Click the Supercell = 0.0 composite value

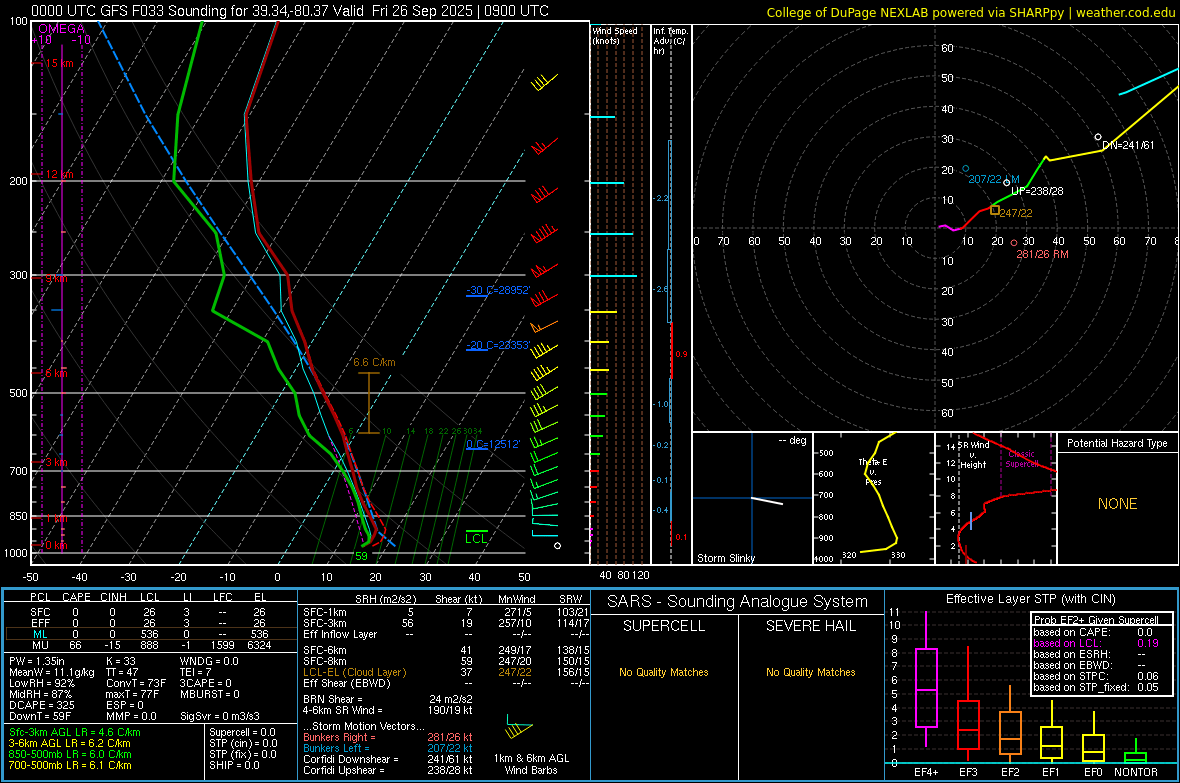(x=242, y=733)
